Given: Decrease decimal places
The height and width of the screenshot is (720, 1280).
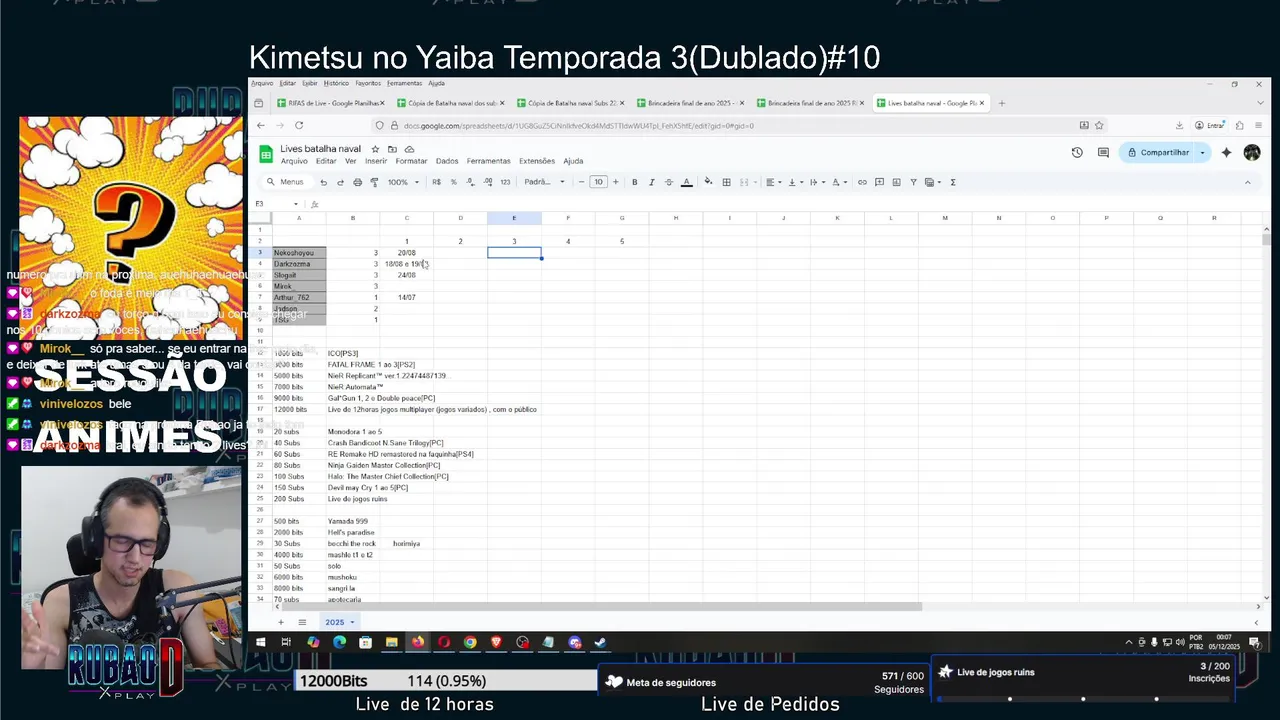Looking at the screenshot, I should click(x=470, y=182).
